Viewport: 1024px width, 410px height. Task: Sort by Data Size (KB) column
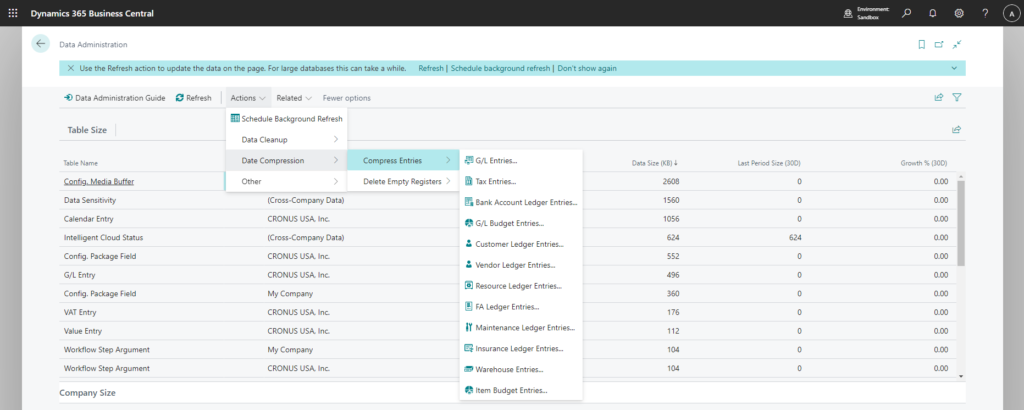pyautogui.click(x=656, y=163)
